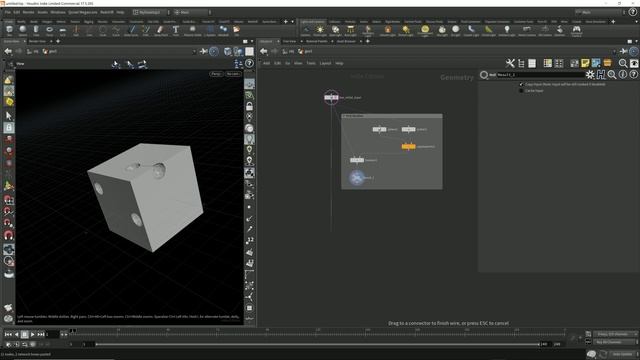Toggle viewport lock icon on right toolbar
Viewport: 640px width, 360px height.
point(249,107)
